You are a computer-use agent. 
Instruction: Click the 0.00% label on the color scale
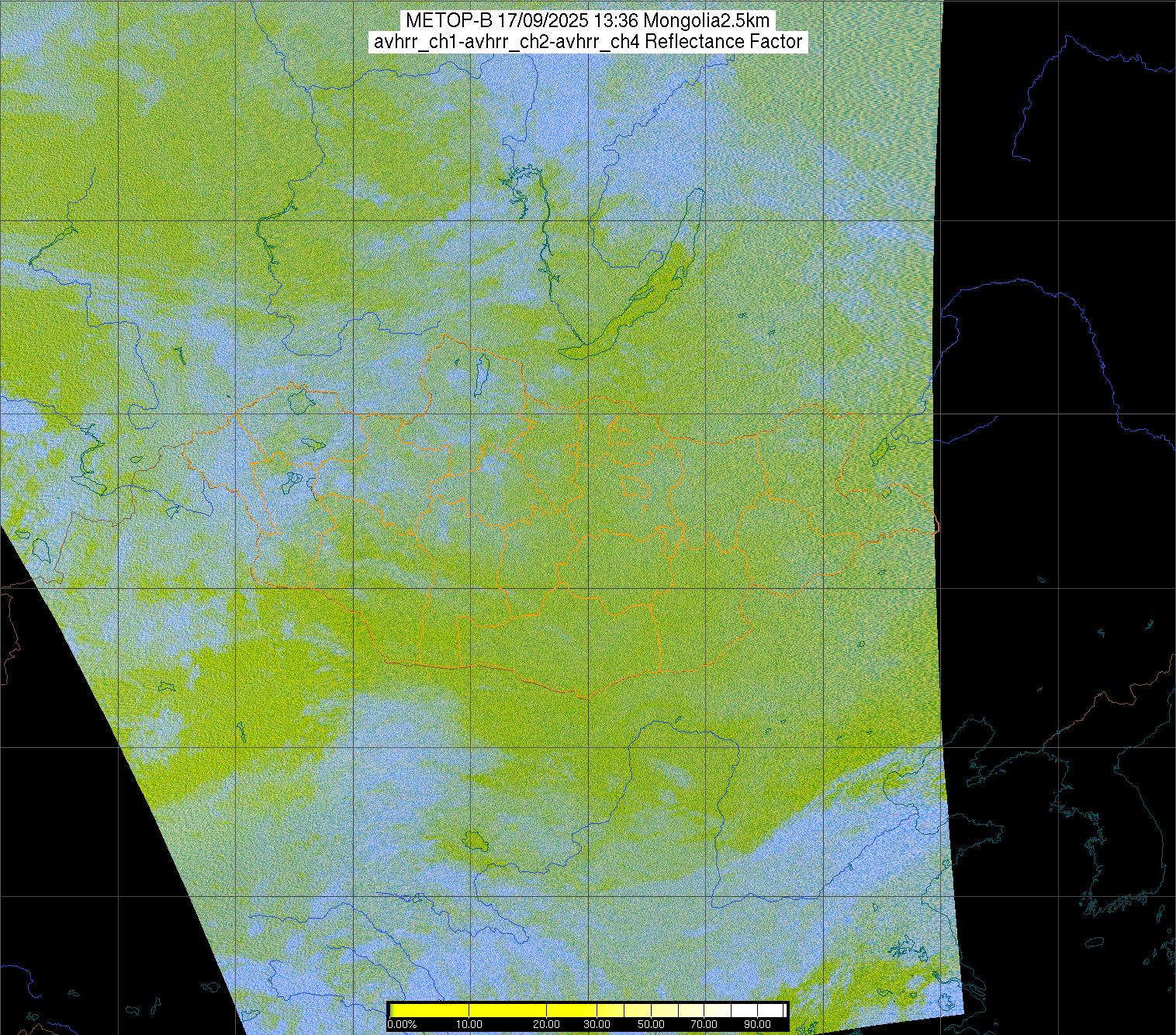[x=402, y=1025]
